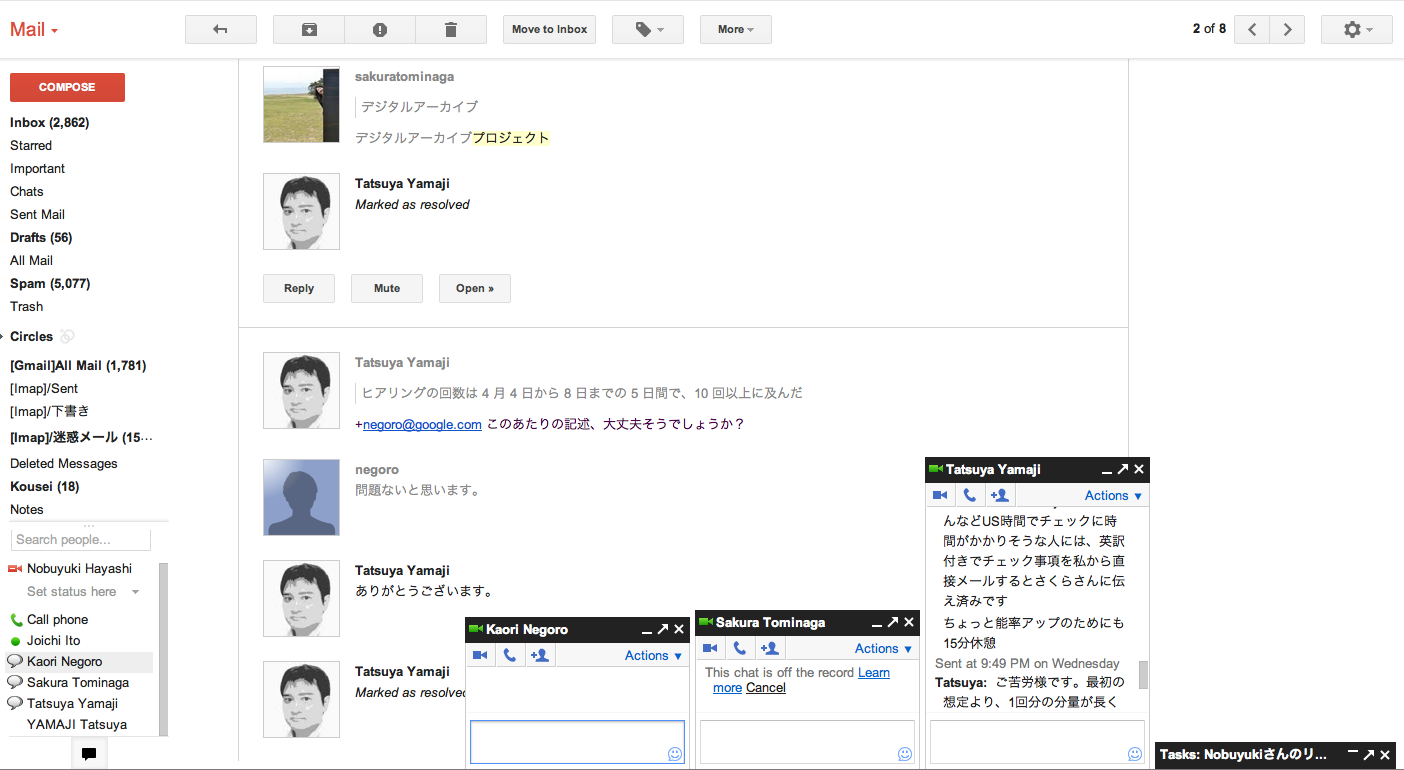Delete the conversation with trash icon
Viewport: 1404px width, 770px height.
pos(451,29)
